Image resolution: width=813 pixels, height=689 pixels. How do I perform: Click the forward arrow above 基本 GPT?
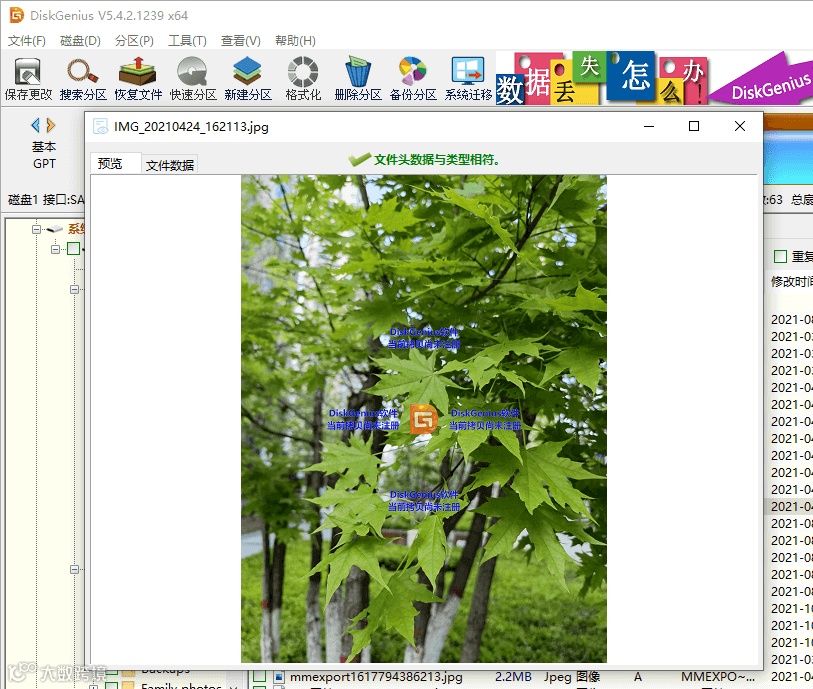(51, 125)
